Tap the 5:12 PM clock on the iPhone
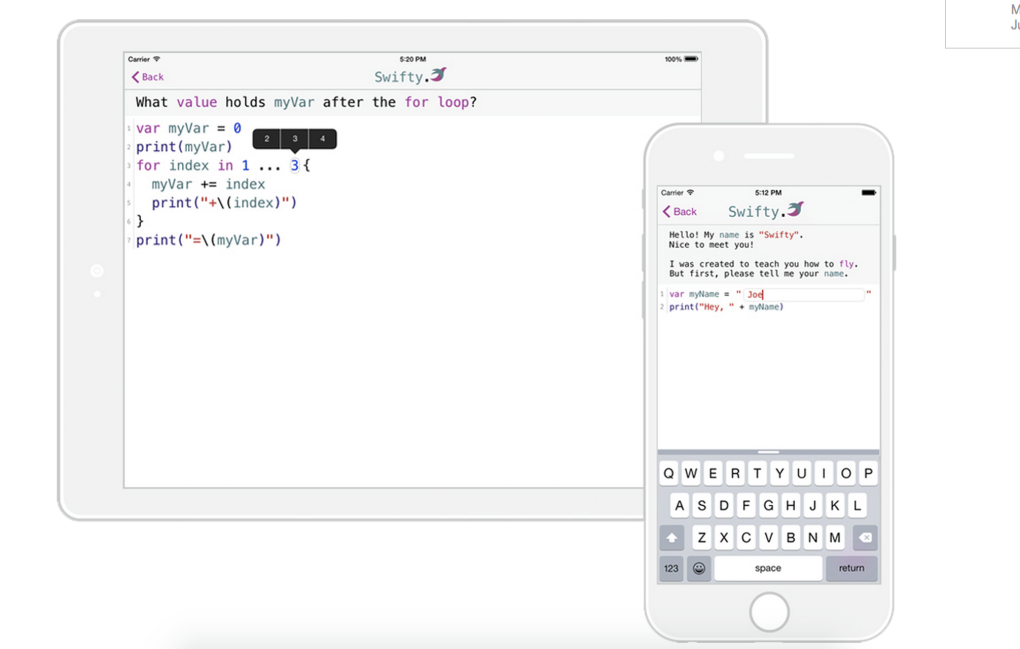The width and height of the screenshot is (1020, 649). click(x=768, y=192)
